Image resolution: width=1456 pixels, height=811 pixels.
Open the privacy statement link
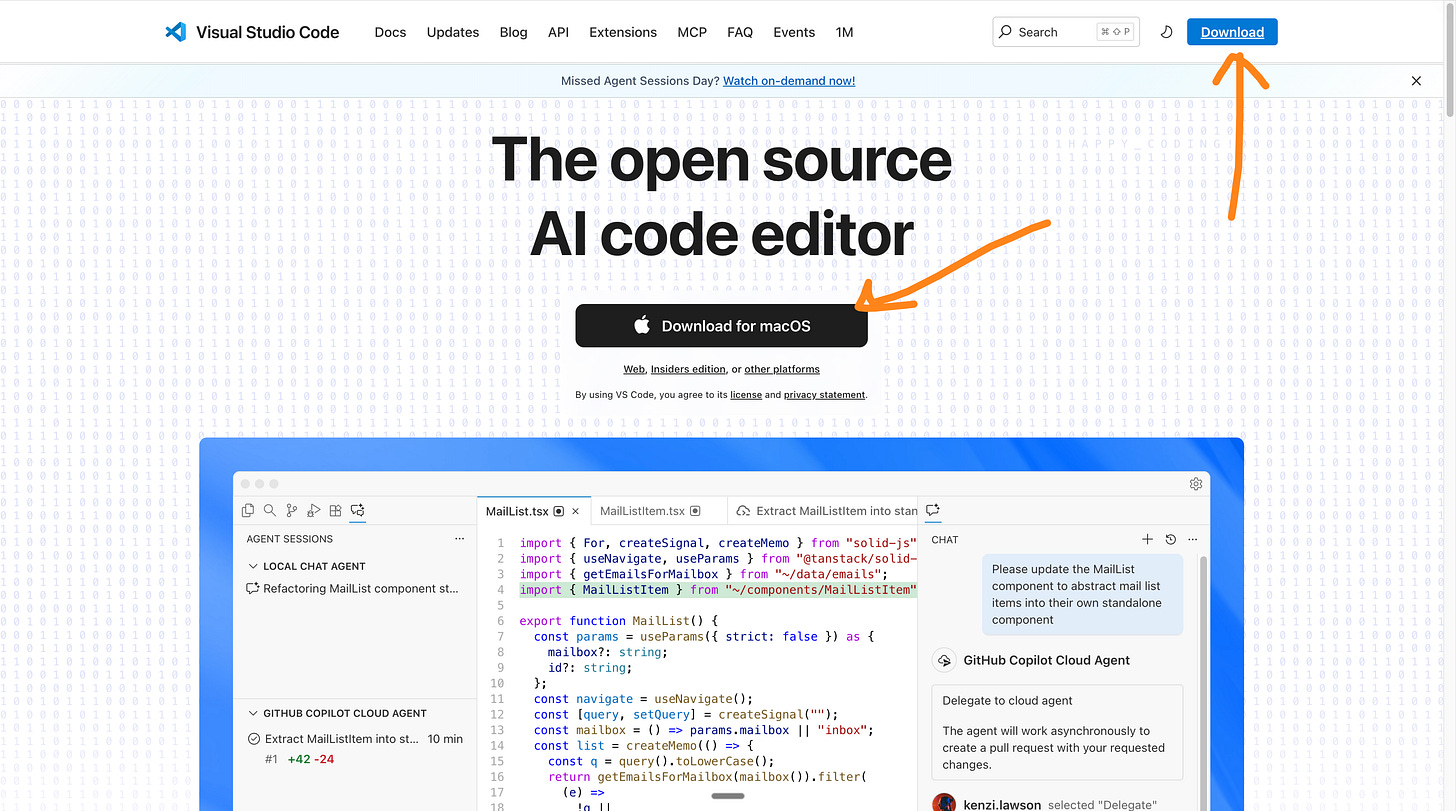(824, 395)
